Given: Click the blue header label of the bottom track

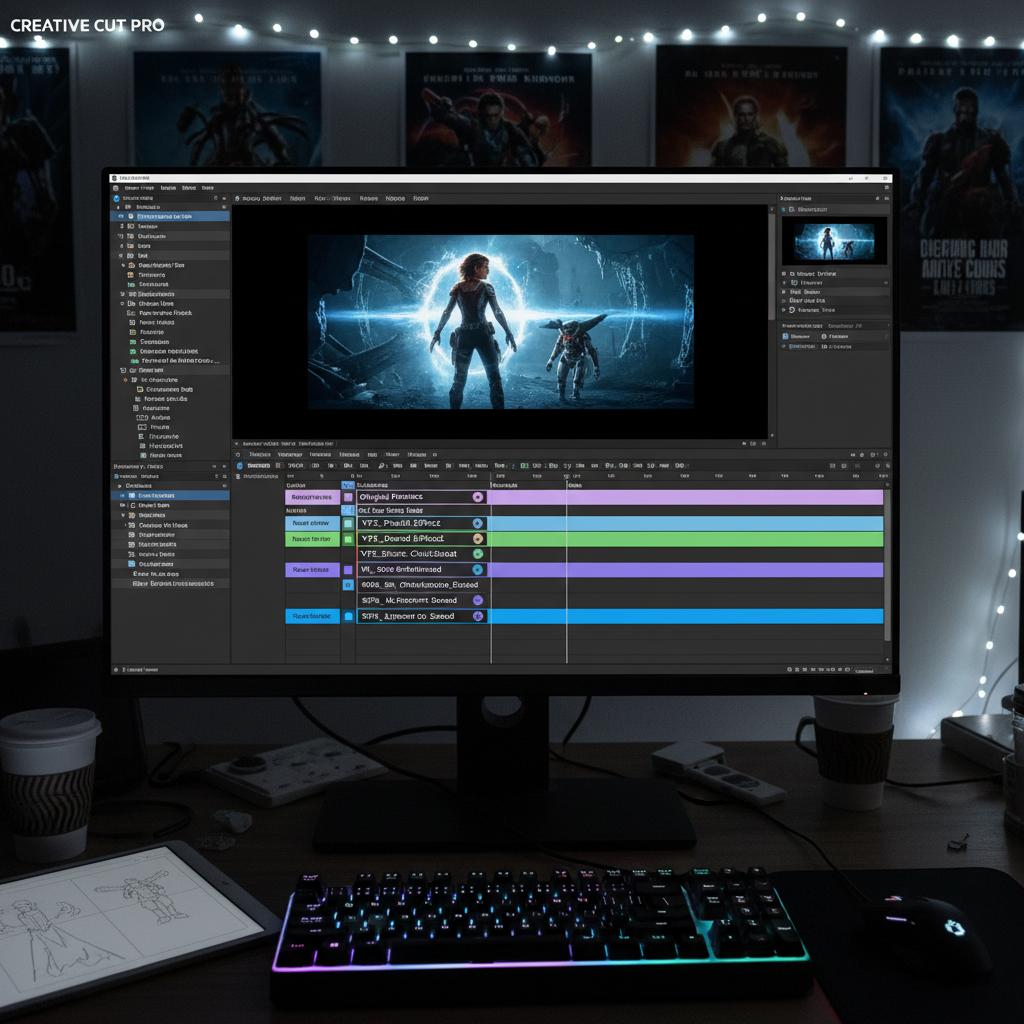Looking at the screenshot, I should tap(311, 616).
